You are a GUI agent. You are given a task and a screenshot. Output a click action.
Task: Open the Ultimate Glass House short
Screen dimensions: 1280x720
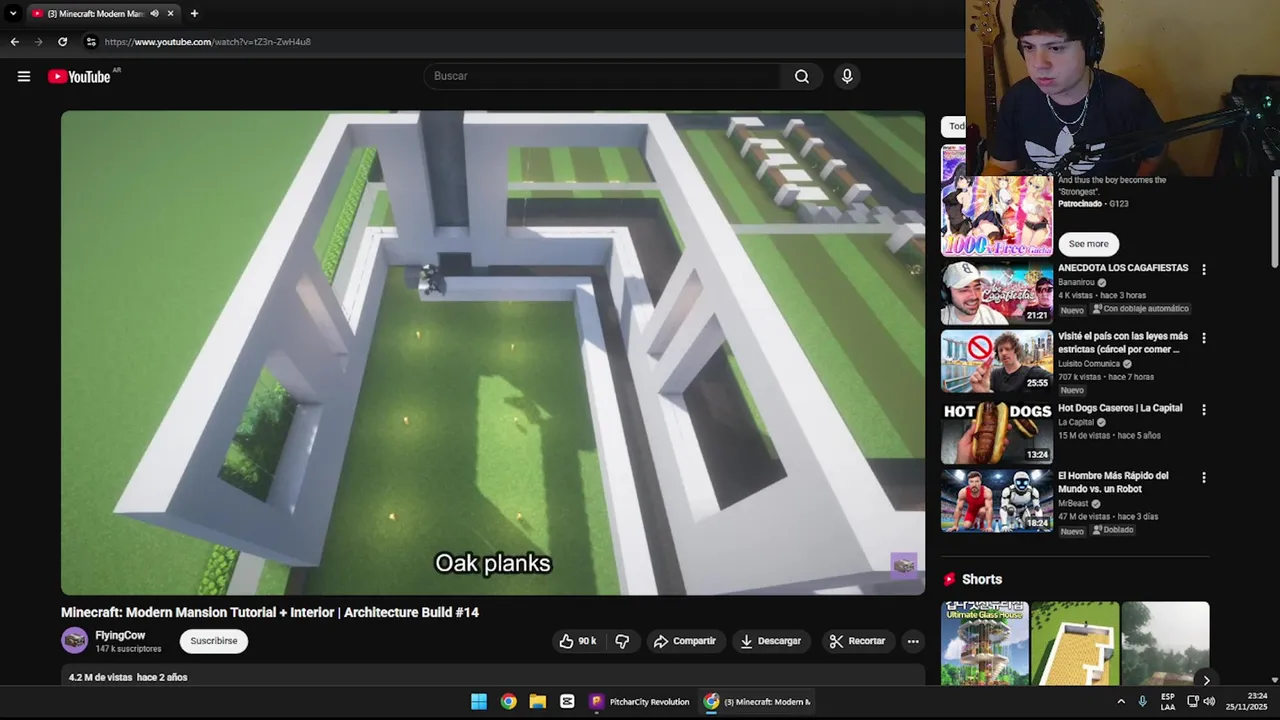coord(985,643)
